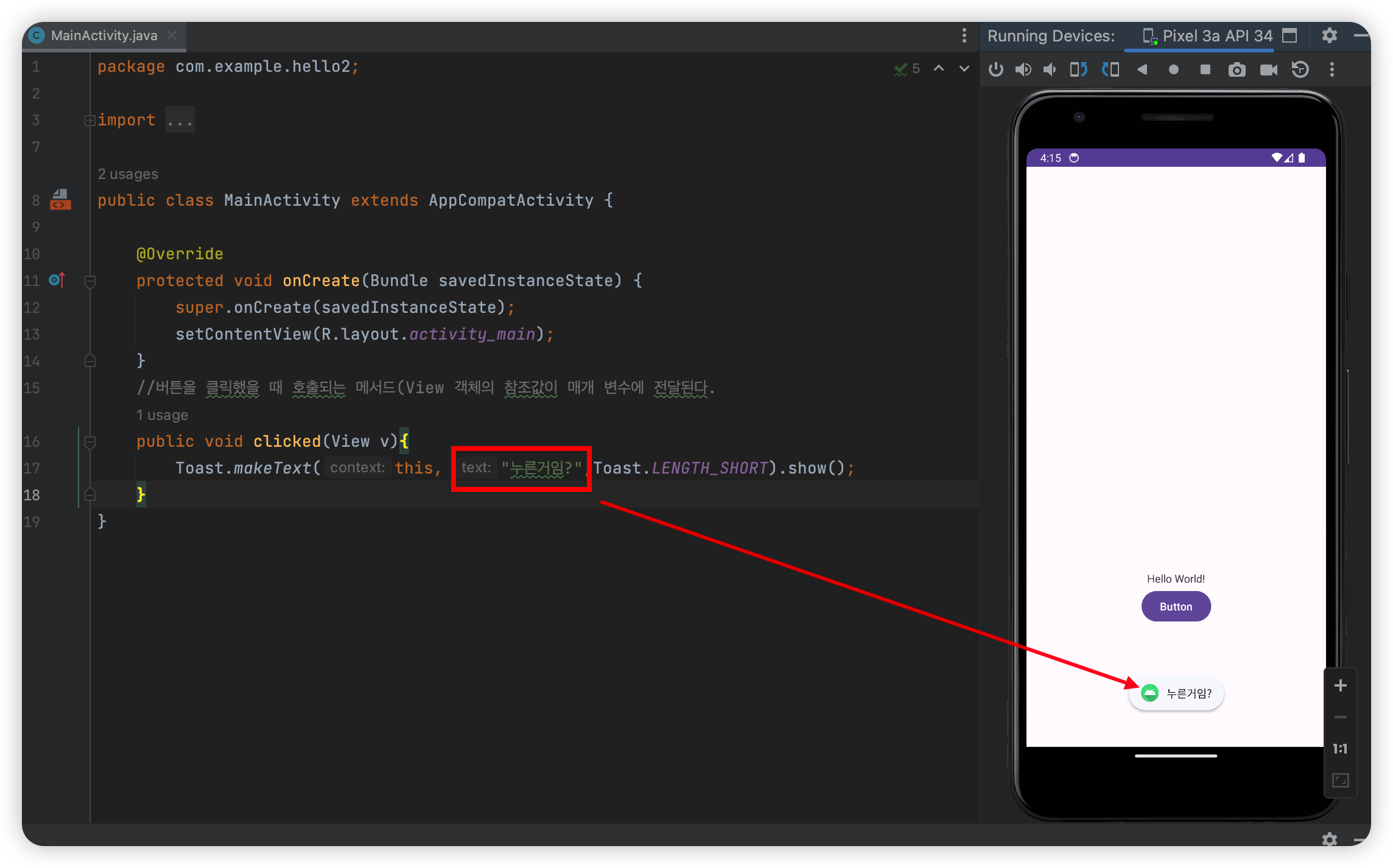Rotate the emulator left

(1078, 69)
